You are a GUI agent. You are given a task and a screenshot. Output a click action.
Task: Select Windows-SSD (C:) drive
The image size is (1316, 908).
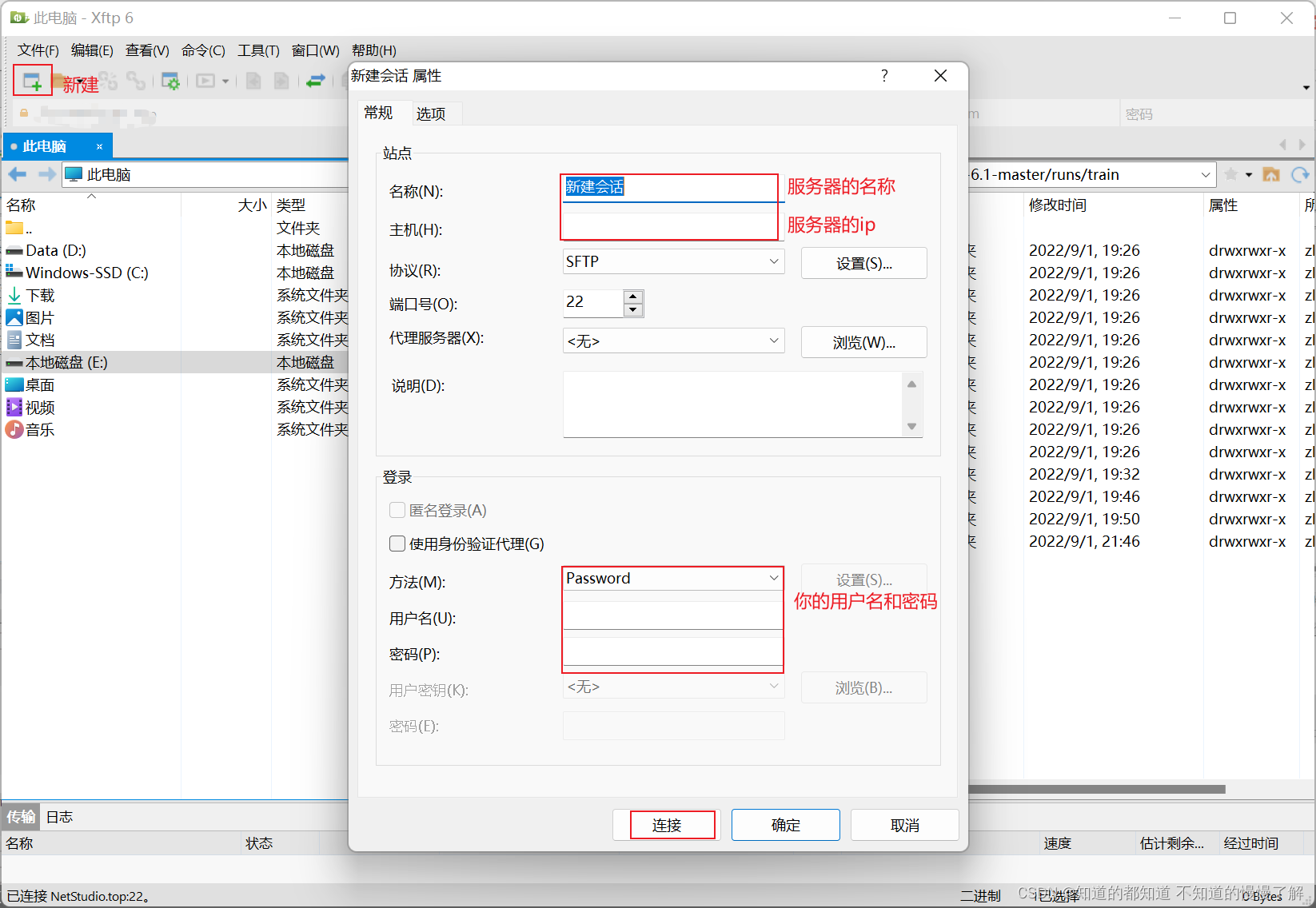tap(78, 273)
